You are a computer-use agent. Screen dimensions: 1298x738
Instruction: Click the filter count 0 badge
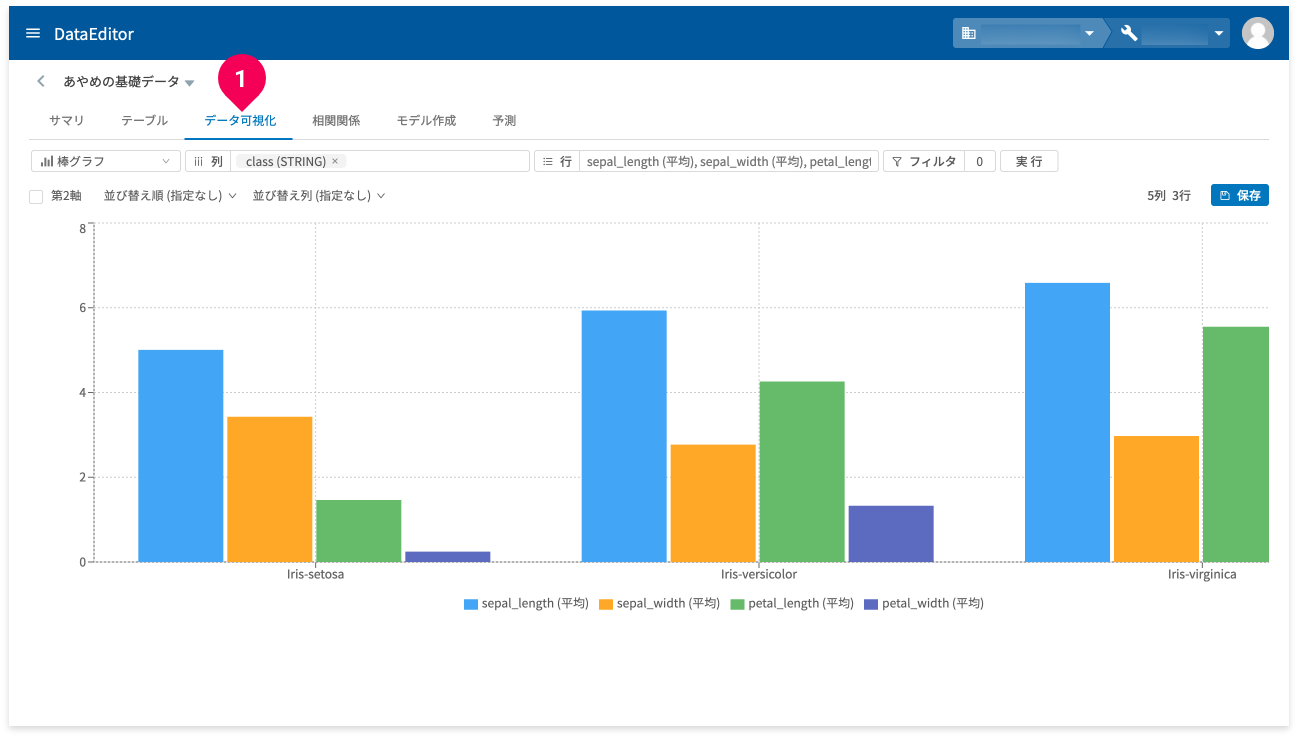pos(980,161)
